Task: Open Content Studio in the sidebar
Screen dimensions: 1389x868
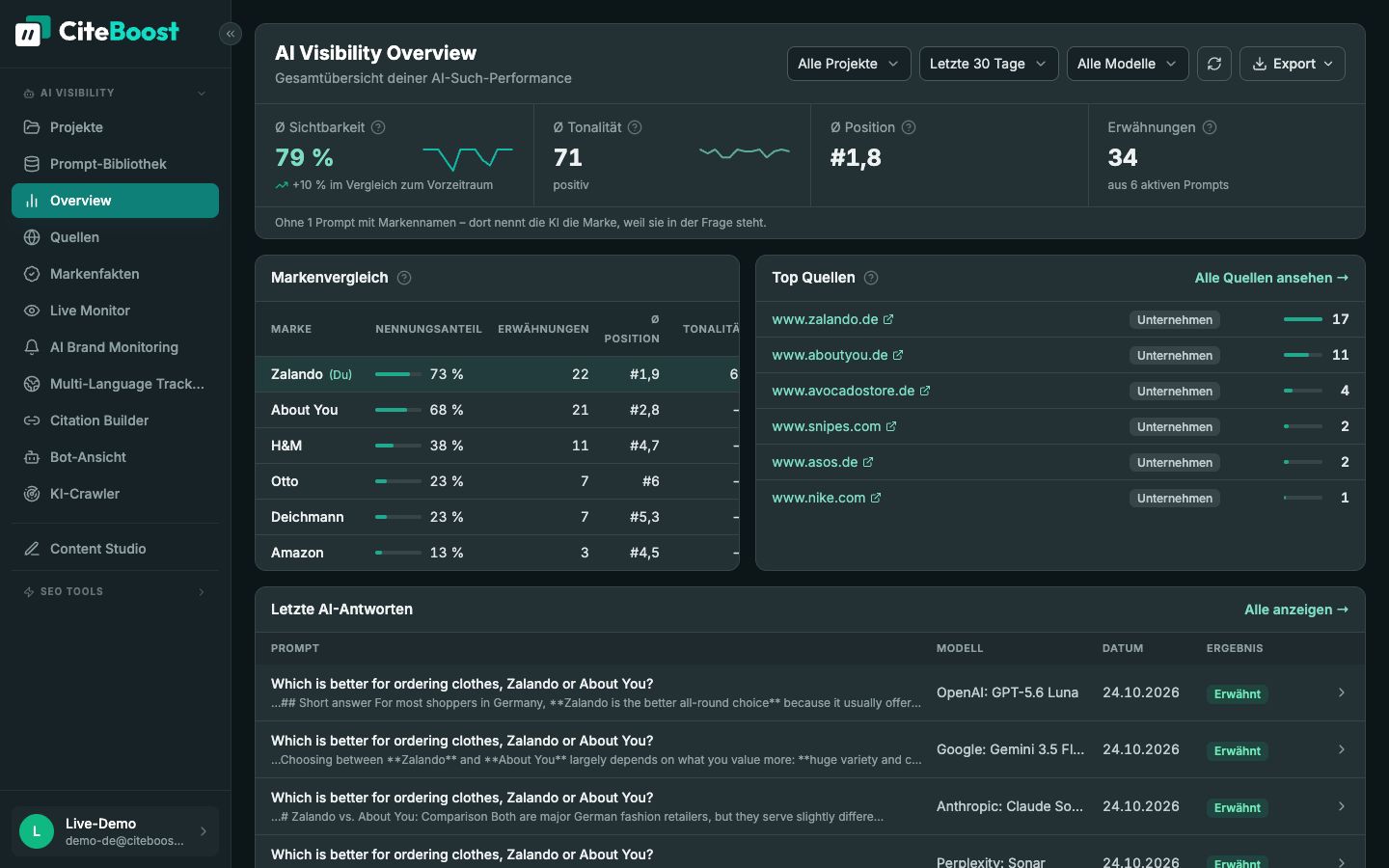Action: [x=115, y=549]
